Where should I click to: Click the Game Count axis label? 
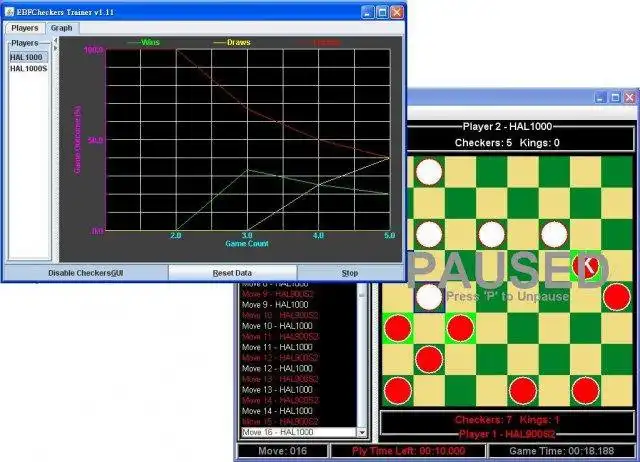(247, 244)
